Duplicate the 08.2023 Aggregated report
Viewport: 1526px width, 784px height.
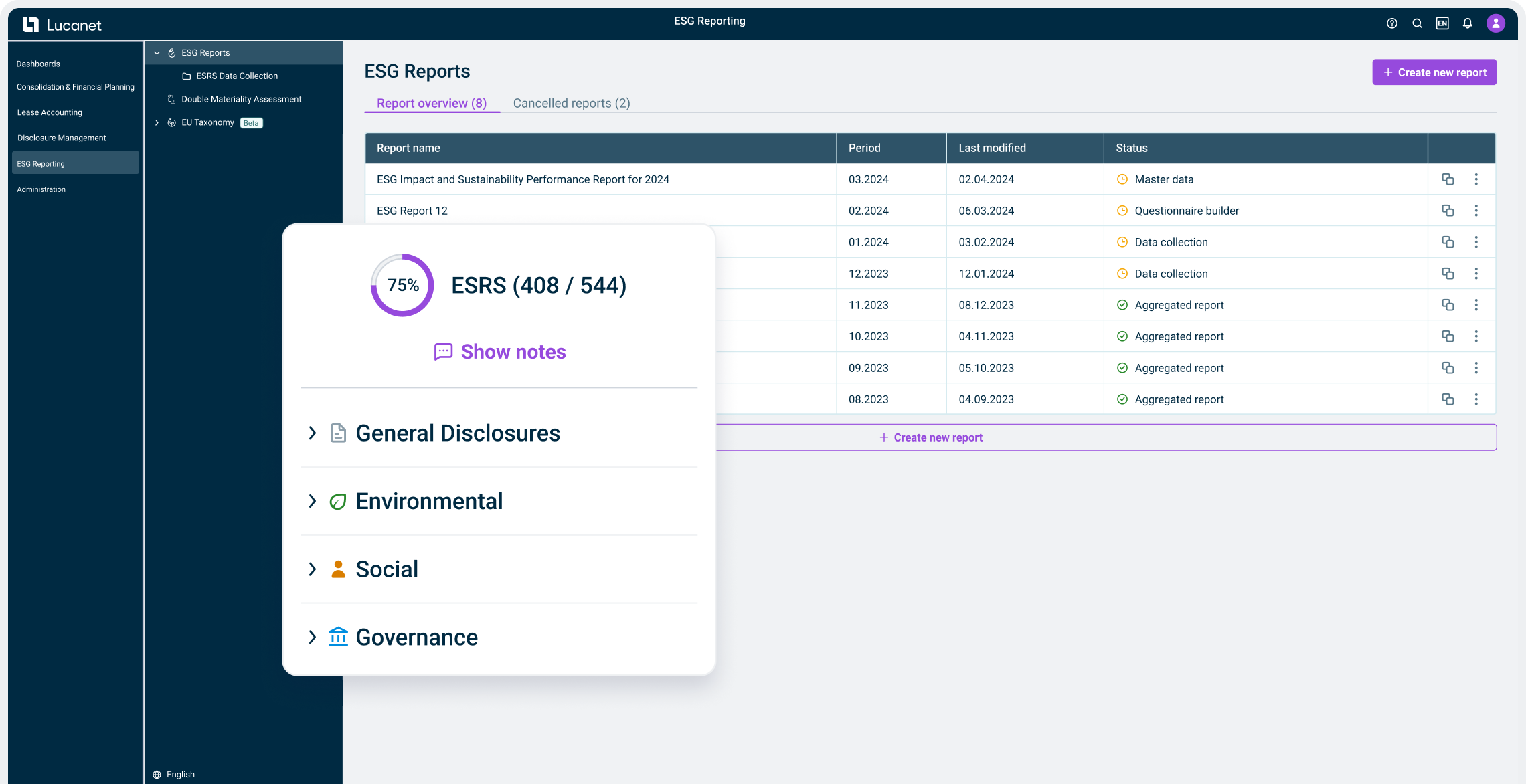click(x=1448, y=399)
